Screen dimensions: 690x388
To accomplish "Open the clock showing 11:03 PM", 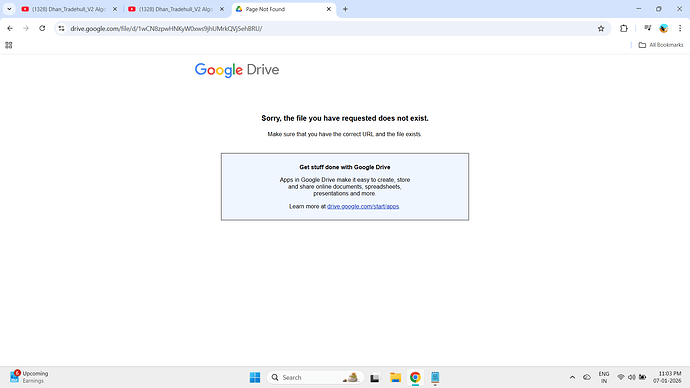I will coord(668,377).
